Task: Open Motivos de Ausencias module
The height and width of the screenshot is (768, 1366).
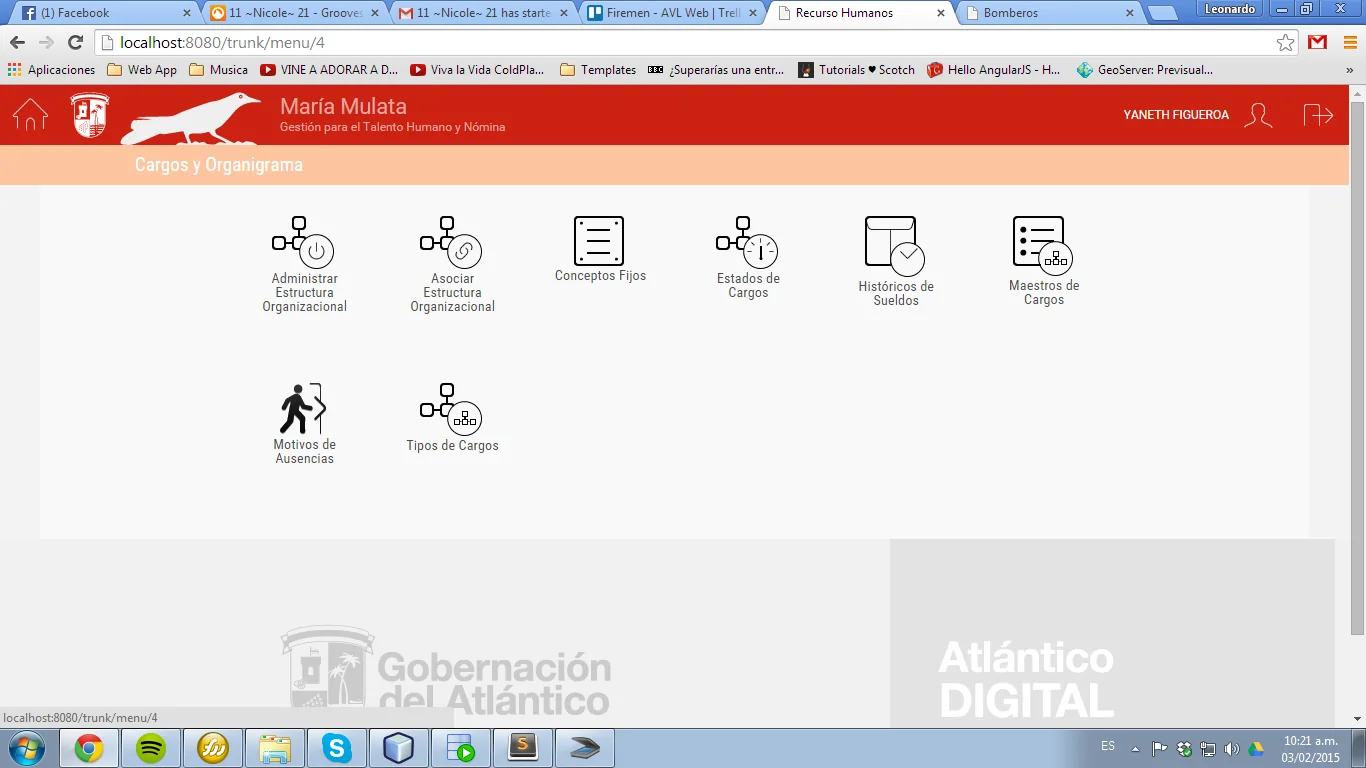Action: click(x=304, y=424)
